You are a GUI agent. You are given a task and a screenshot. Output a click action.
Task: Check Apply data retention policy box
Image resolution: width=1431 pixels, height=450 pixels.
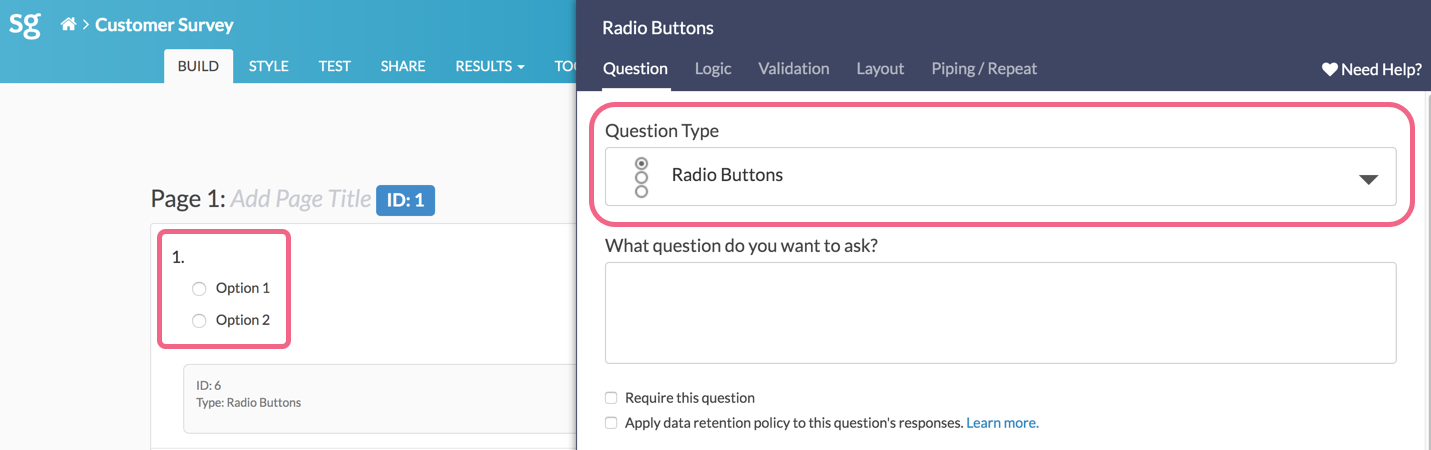click(611, 423)
